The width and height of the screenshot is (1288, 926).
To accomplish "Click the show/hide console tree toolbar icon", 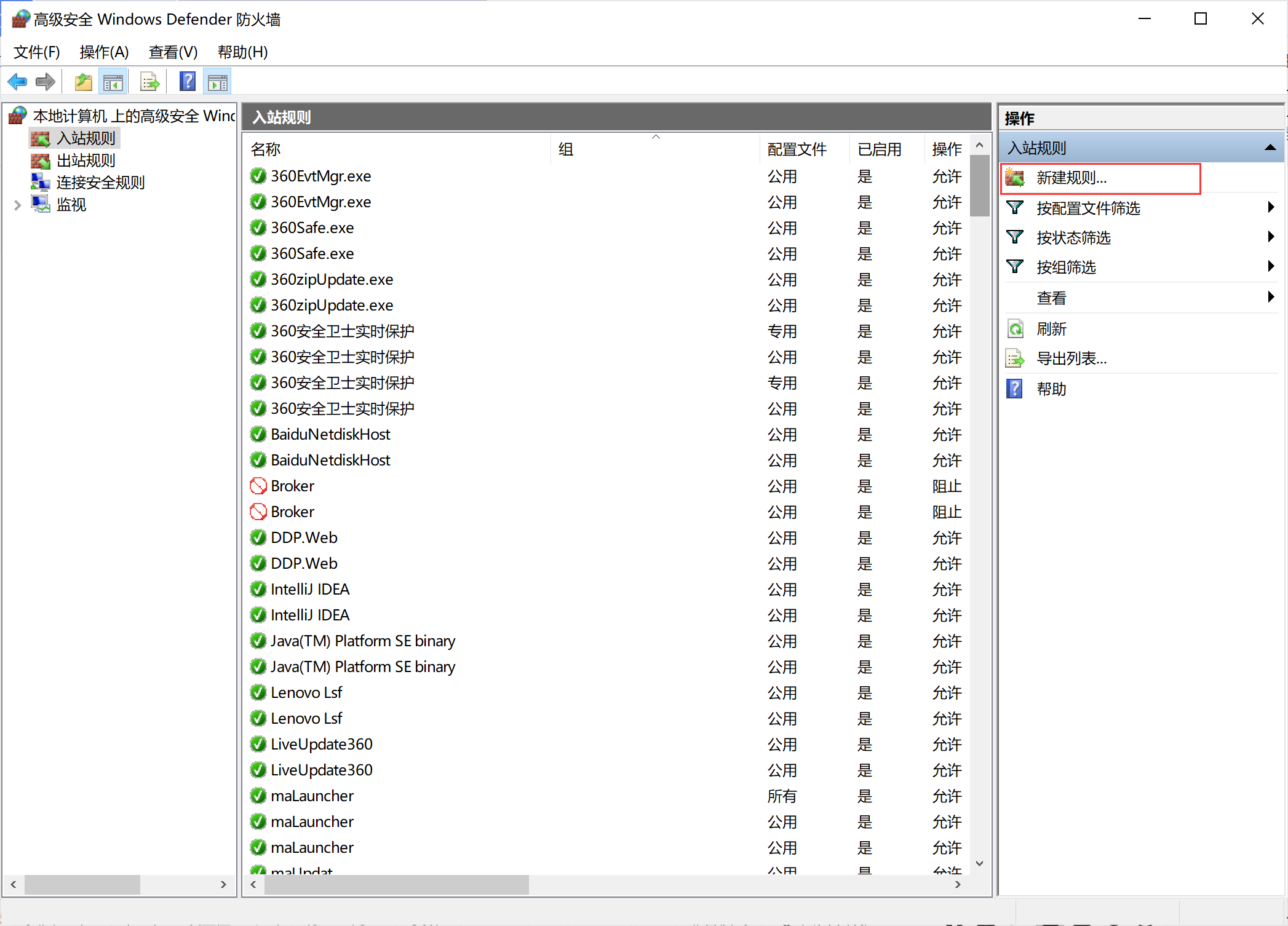I will pos(113,82).
